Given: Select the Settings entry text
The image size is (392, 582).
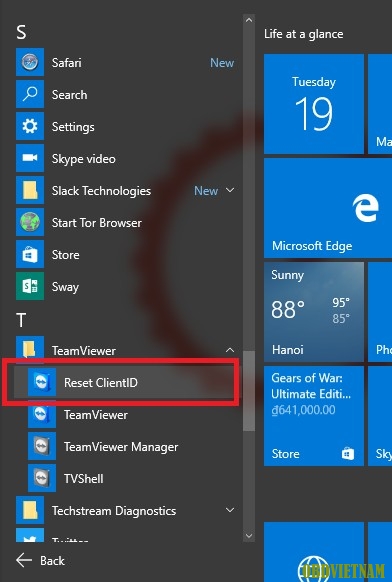Looking at the screenshot, I should (x=73, y=127).
